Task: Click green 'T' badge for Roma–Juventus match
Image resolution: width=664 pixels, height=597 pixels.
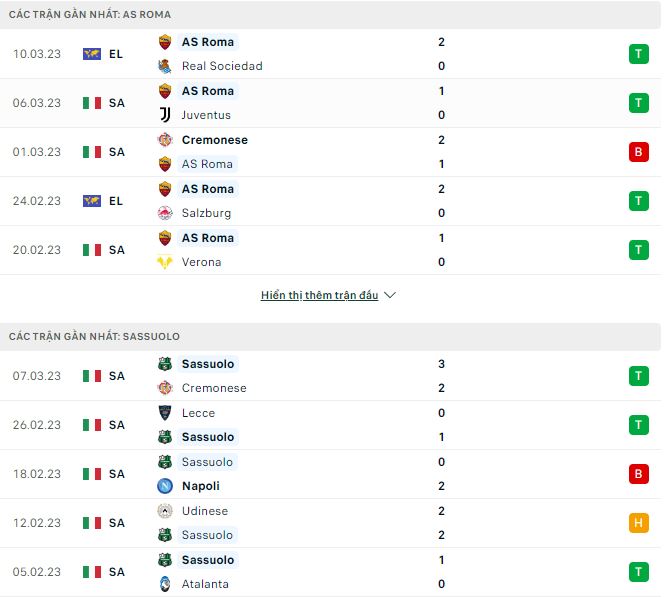Action: coord(638,103)
